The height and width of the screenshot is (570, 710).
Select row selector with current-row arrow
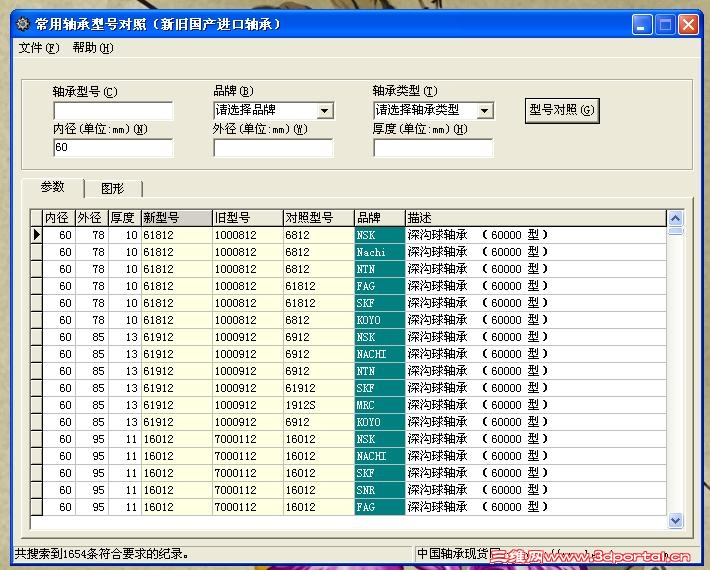[x=36, y=235]
